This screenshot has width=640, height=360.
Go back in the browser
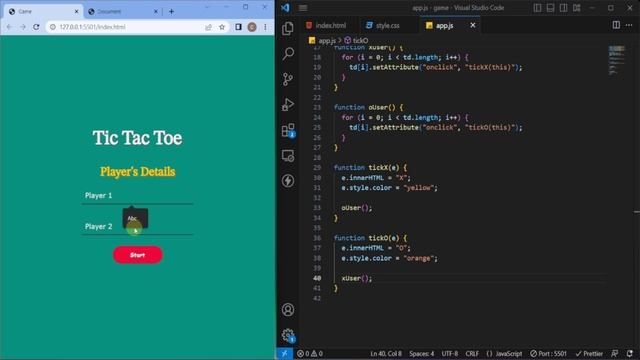9,27
